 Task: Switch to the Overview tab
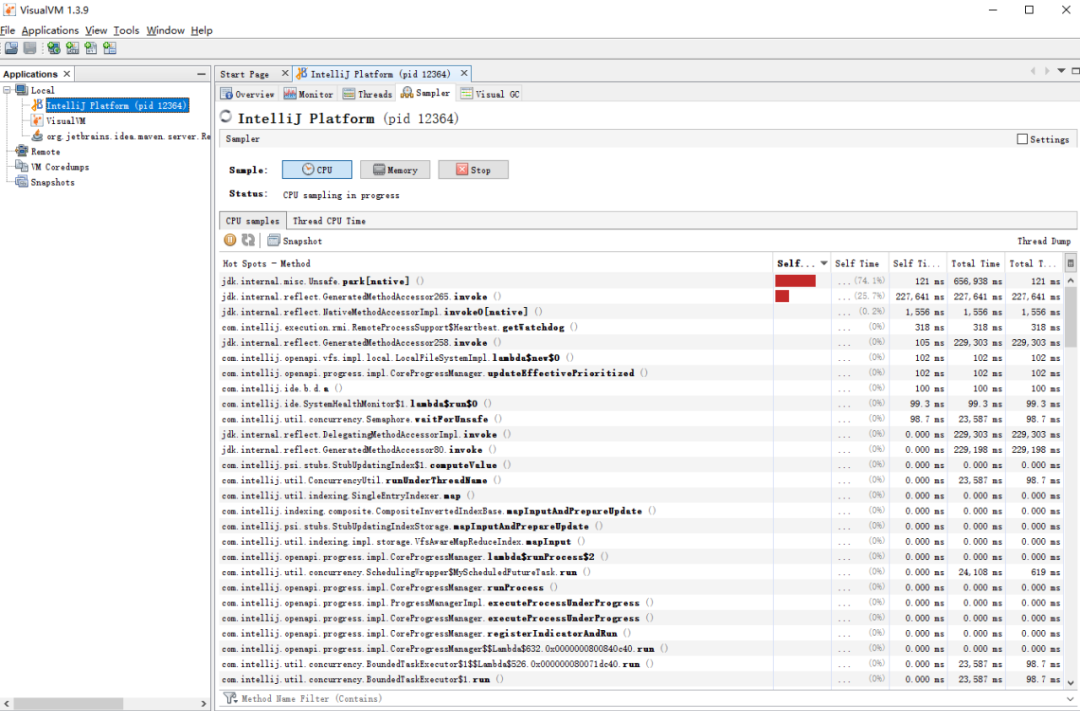(x=248, y=94)
